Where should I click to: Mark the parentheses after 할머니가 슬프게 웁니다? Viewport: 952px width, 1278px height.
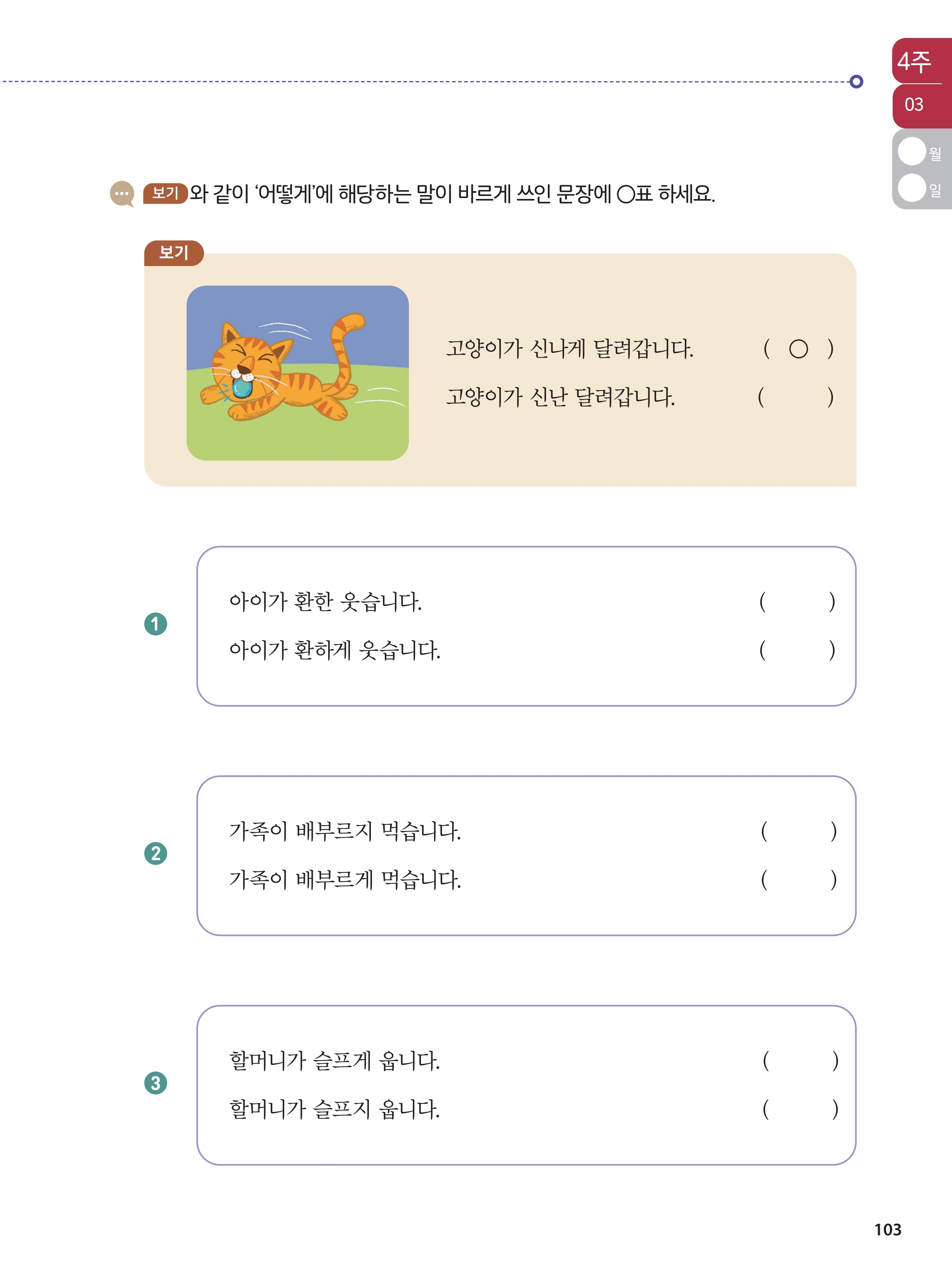[x=800, y=1060]
